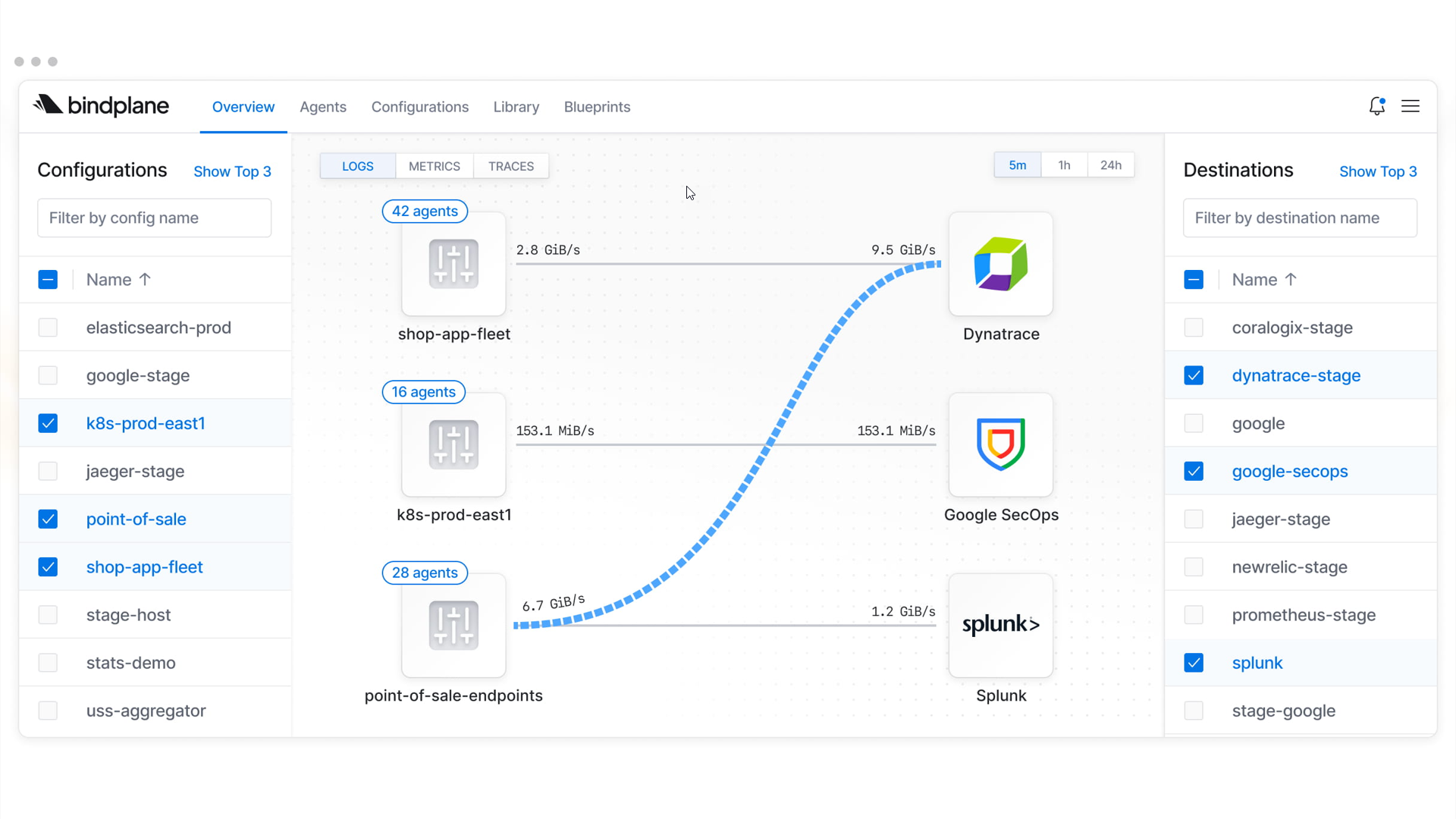Check the stage-google checkbox

click(1194, 711)
